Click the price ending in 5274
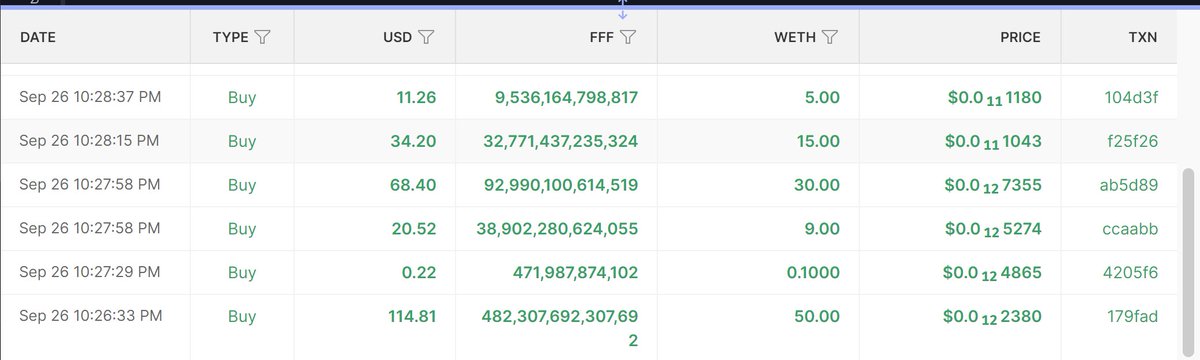The width and height of the screenshot is (1200, 360). pyautogui.click(x=992, y=230)
